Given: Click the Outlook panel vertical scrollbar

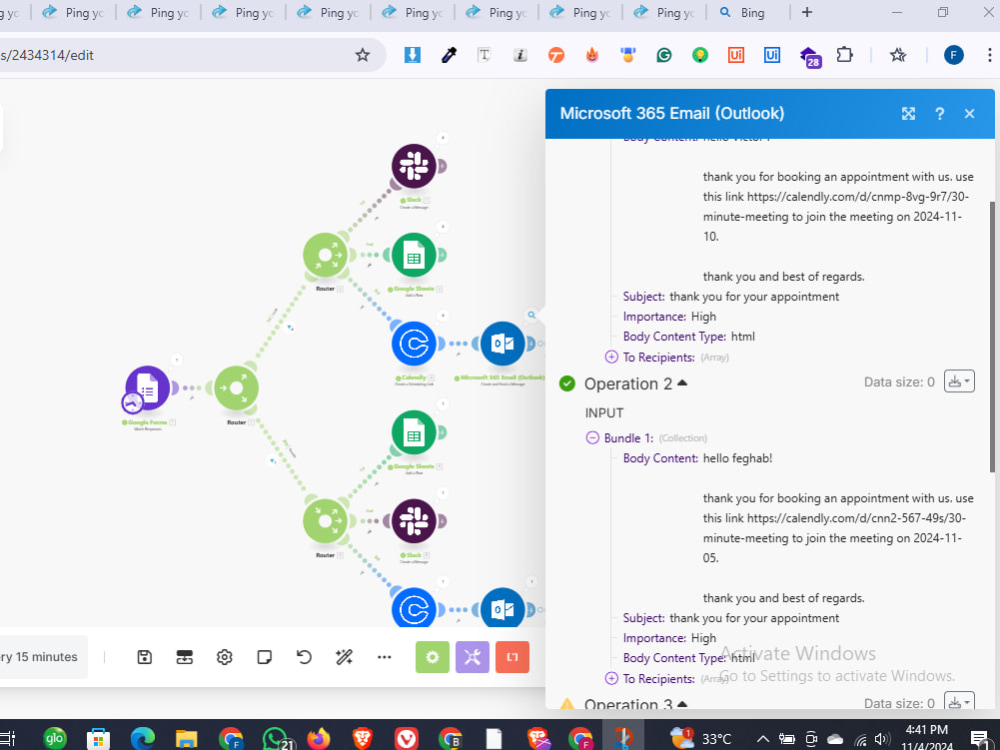Looking at the screenshot, I should [x=992, y=337].
